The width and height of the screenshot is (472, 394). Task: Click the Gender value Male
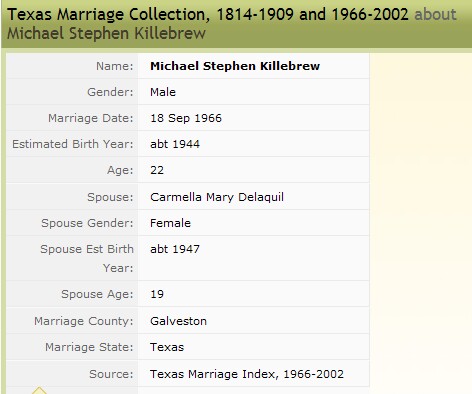[163, 92]
